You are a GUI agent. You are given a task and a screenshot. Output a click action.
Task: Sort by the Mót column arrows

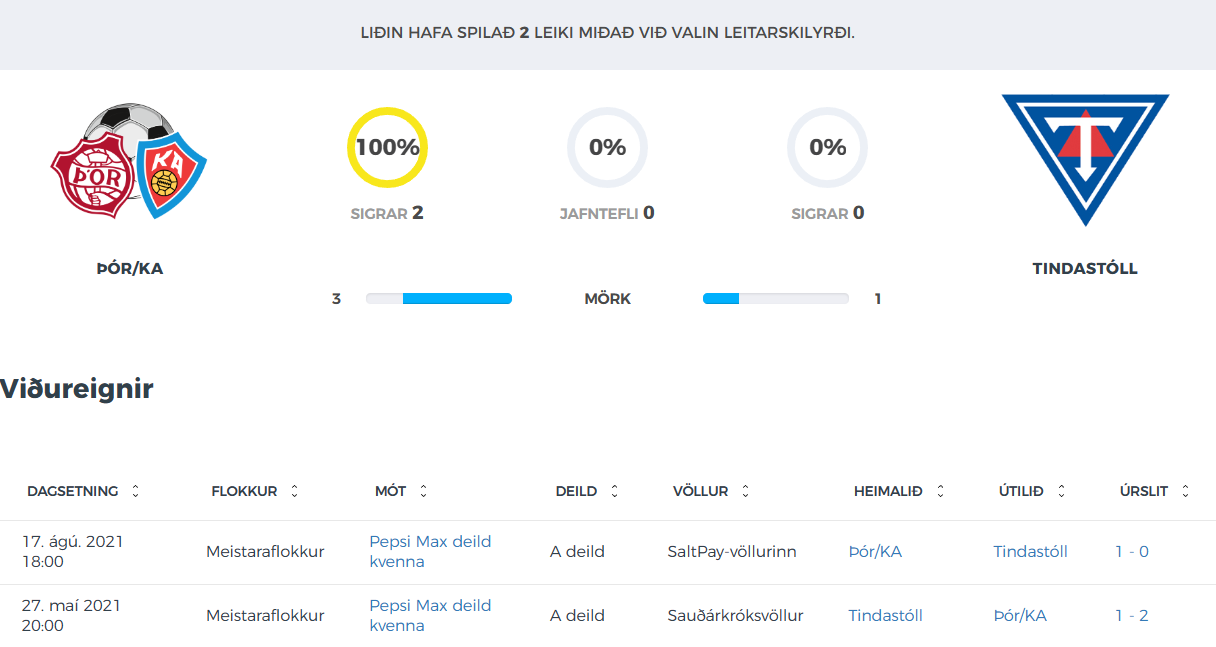point(423,491)
